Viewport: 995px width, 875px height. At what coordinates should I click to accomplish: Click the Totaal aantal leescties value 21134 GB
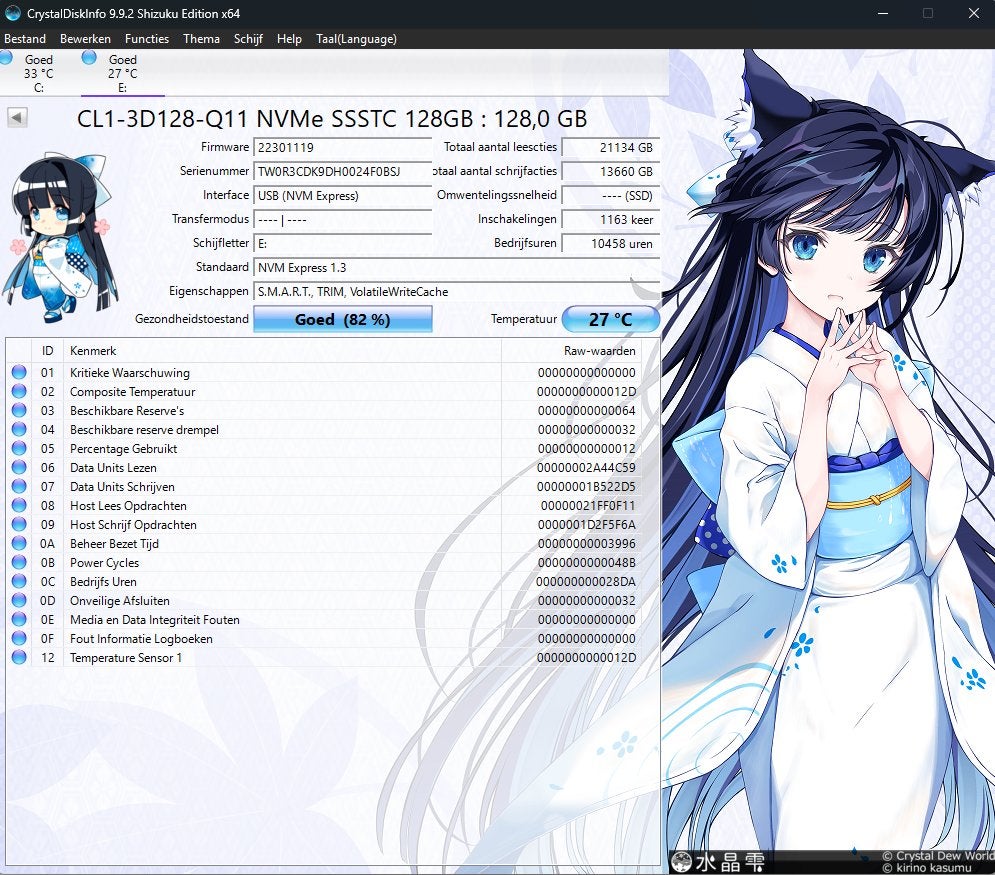(x=610, y=147)
